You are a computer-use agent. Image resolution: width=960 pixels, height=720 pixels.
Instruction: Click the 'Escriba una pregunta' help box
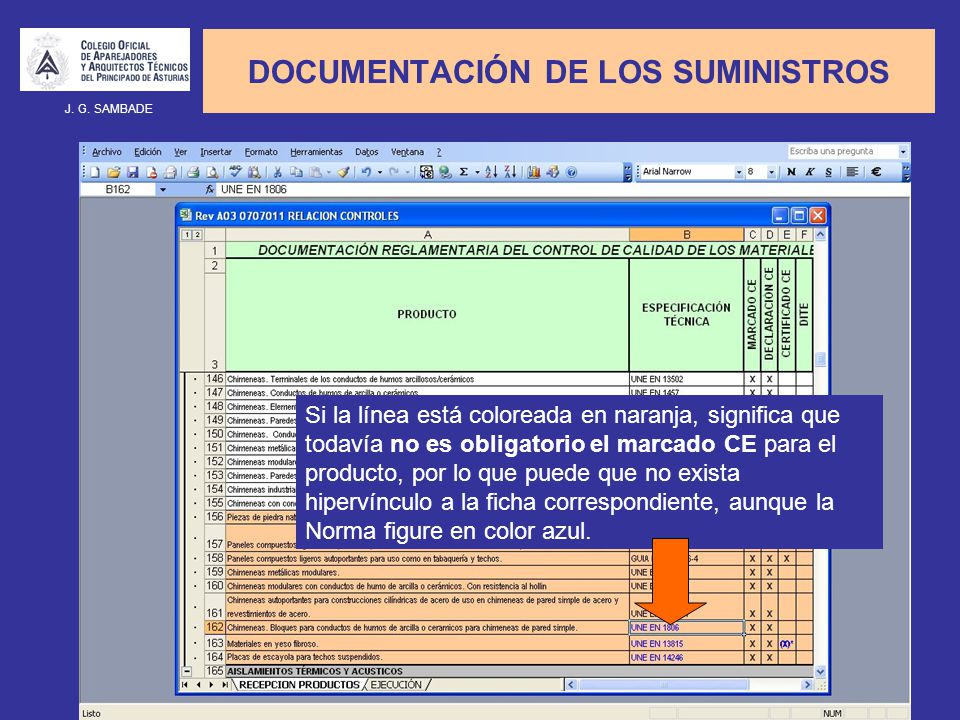(x=842, y=151)
